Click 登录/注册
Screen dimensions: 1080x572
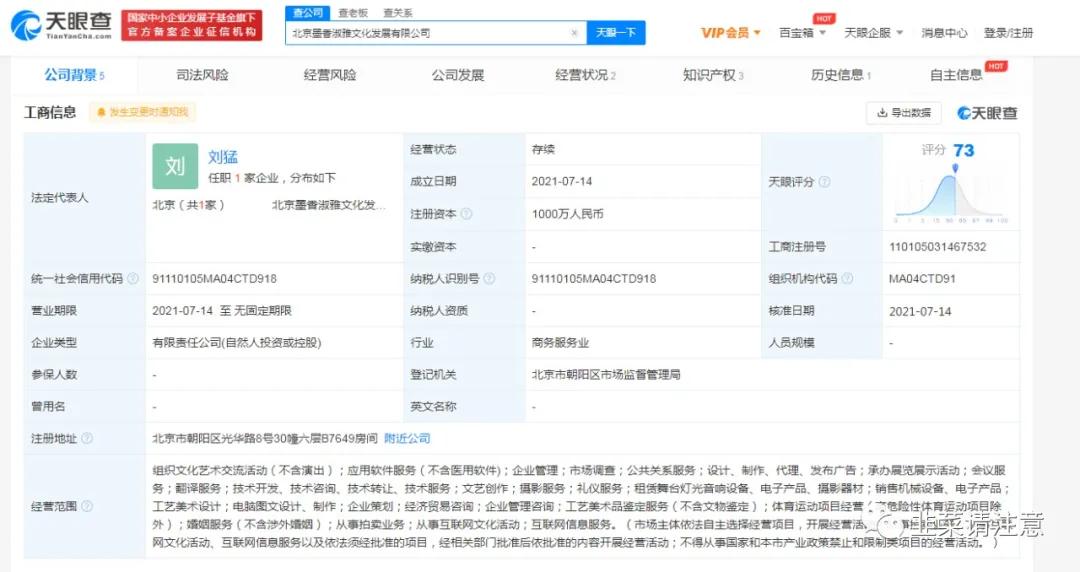click(x=1008, y=32)
